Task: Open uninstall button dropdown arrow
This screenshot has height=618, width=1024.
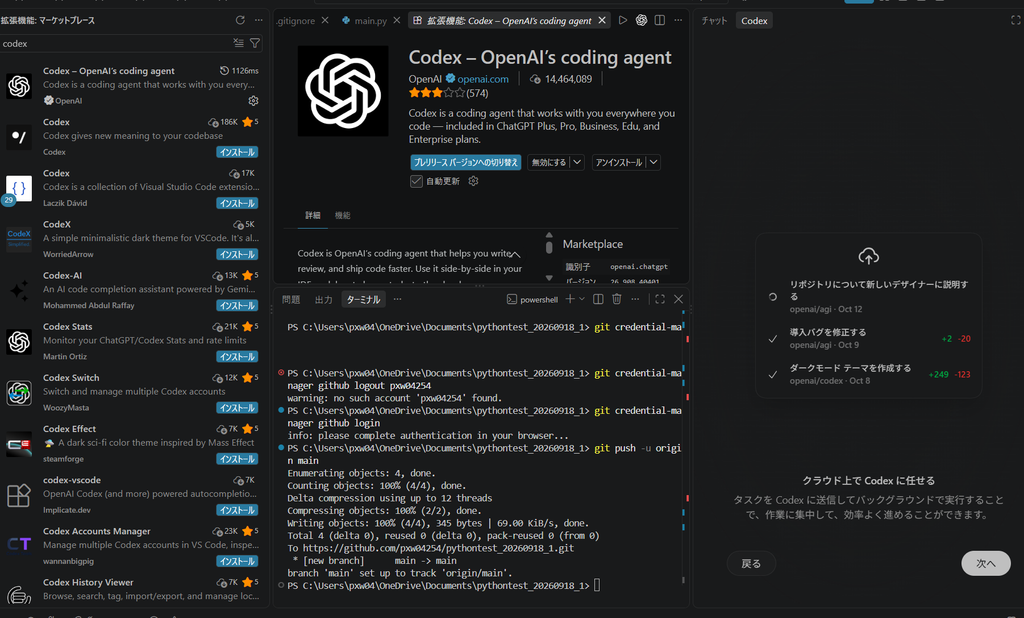Action: point(654,162)
